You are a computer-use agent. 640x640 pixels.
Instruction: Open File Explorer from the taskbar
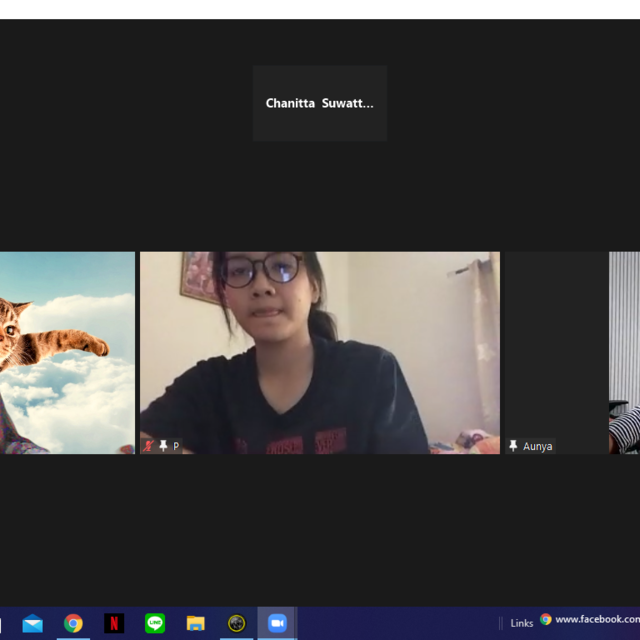[196, 623]
